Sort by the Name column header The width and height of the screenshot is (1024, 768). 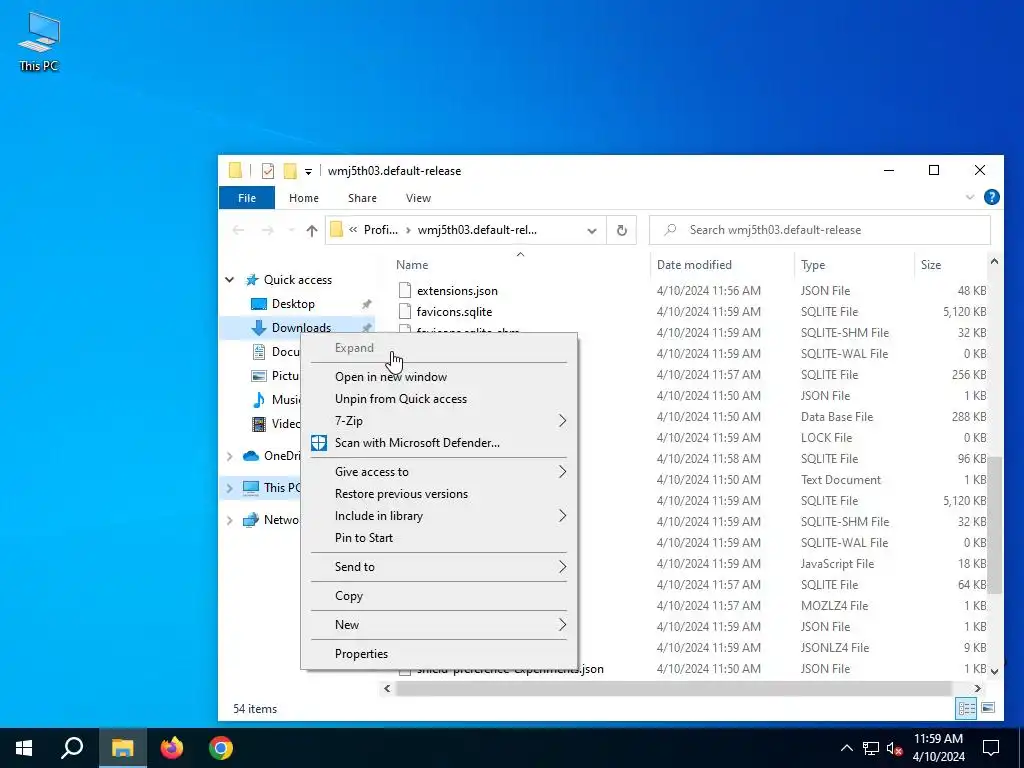click(412, 264)
